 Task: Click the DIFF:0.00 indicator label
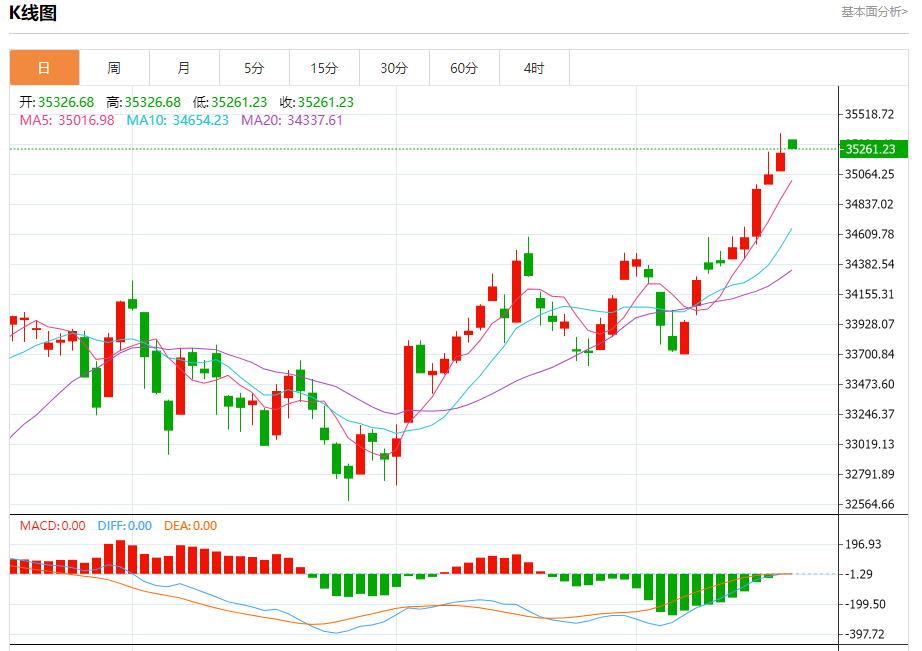click(125, 526)
